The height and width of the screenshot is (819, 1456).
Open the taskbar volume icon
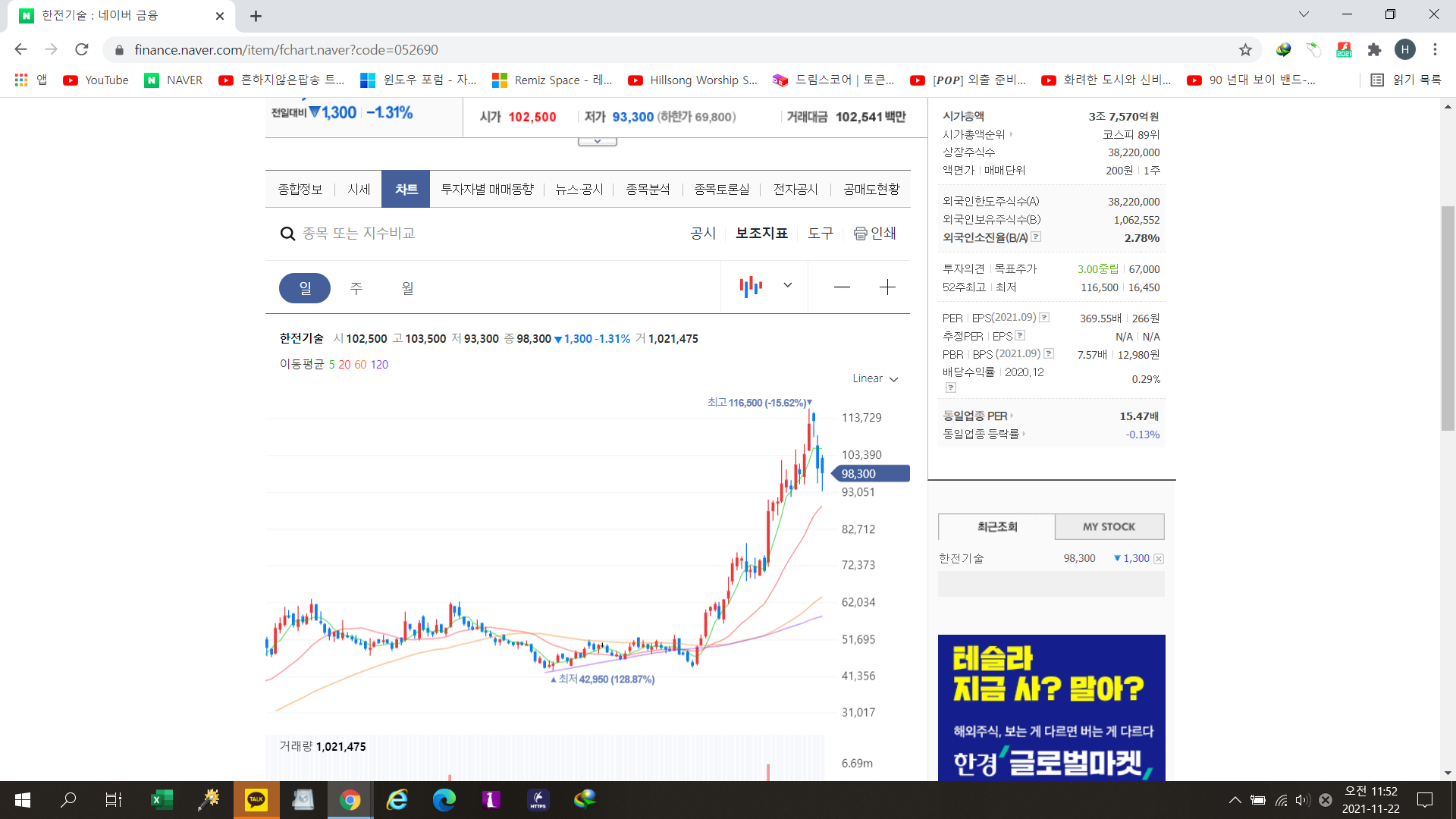(1302, 800)
